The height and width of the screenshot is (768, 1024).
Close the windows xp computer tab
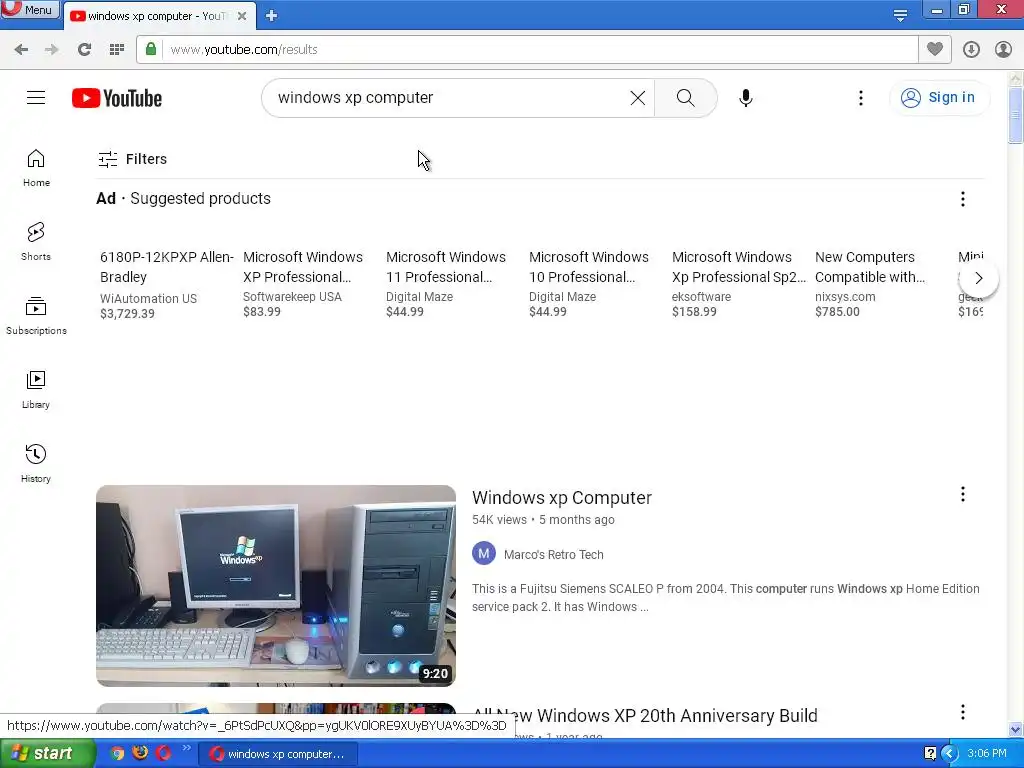[242, 16]
